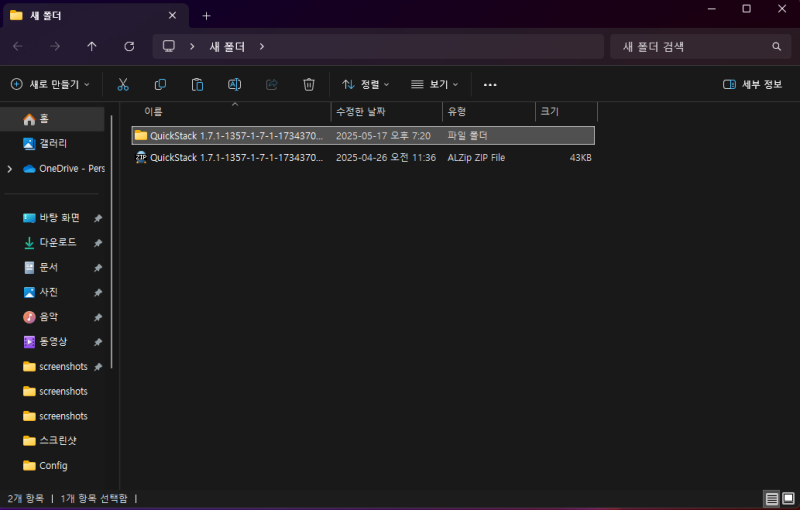The height and width of the screenshot is (510, 800).
Task: Click ALZip ZIP File type cell
Action: 476,158
